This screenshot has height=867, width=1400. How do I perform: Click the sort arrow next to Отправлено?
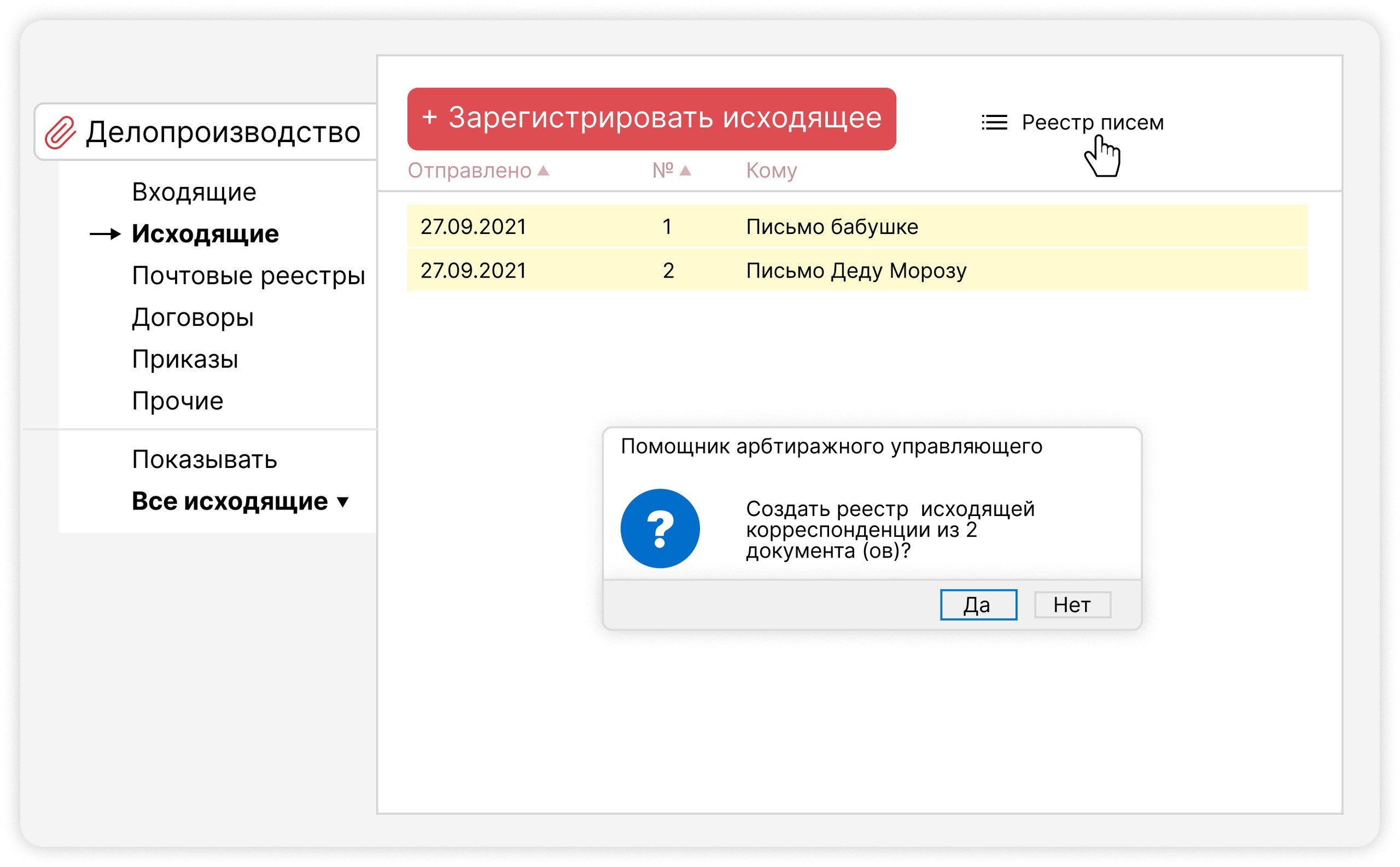coord(543,171)
